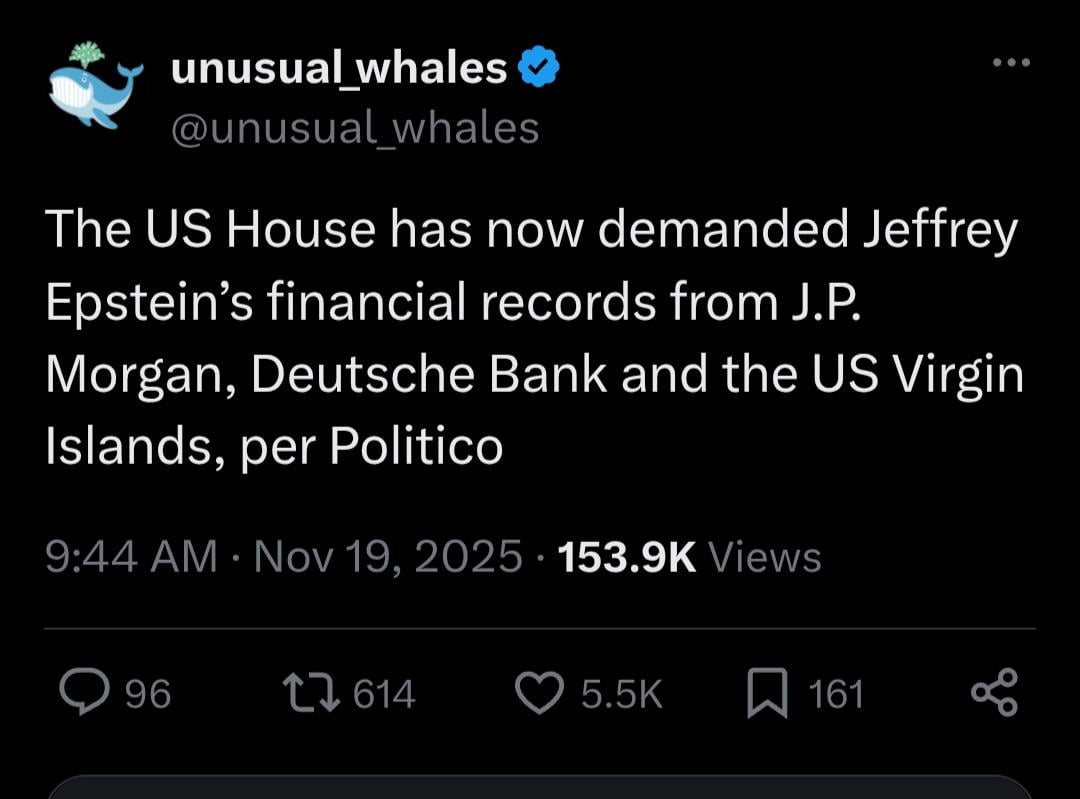The height and width of the screenshot is (799, 1080).
Task: Click the Nov 19, 2025 date
Action: point(388,556)
